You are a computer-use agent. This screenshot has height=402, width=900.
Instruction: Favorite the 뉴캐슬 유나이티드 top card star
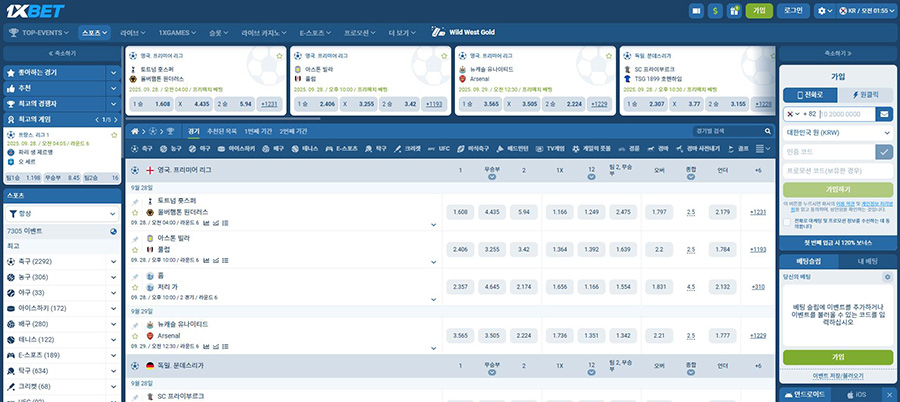tap(608, 56)
